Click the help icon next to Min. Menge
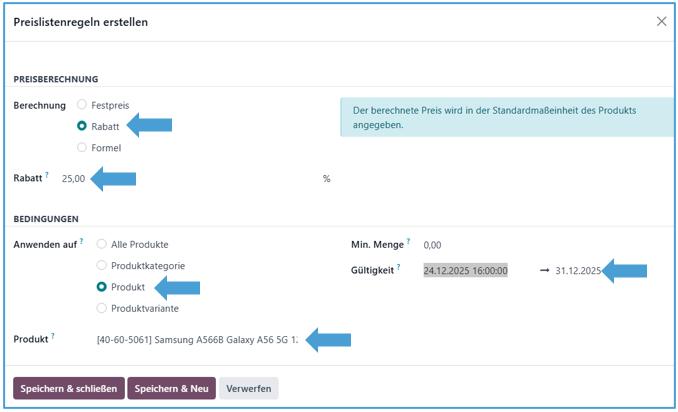The width and height of the screenshot is (678, 412). [408, 241]
